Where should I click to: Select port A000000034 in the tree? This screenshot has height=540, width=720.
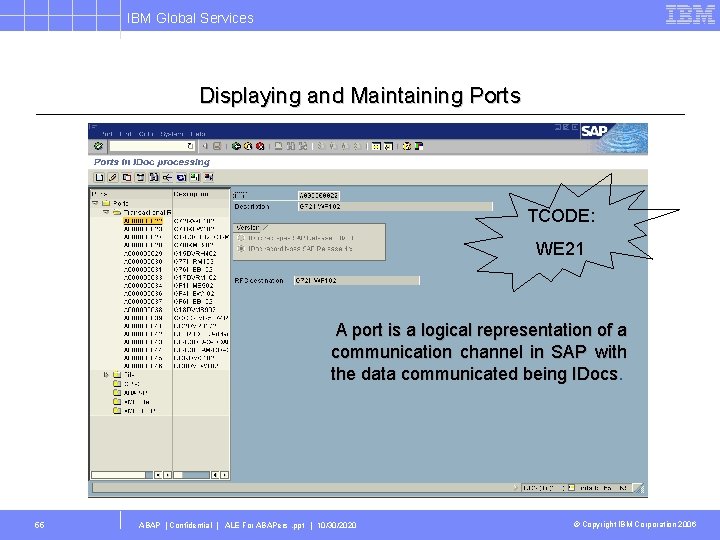pyautogui.click(x=143, y=286)
